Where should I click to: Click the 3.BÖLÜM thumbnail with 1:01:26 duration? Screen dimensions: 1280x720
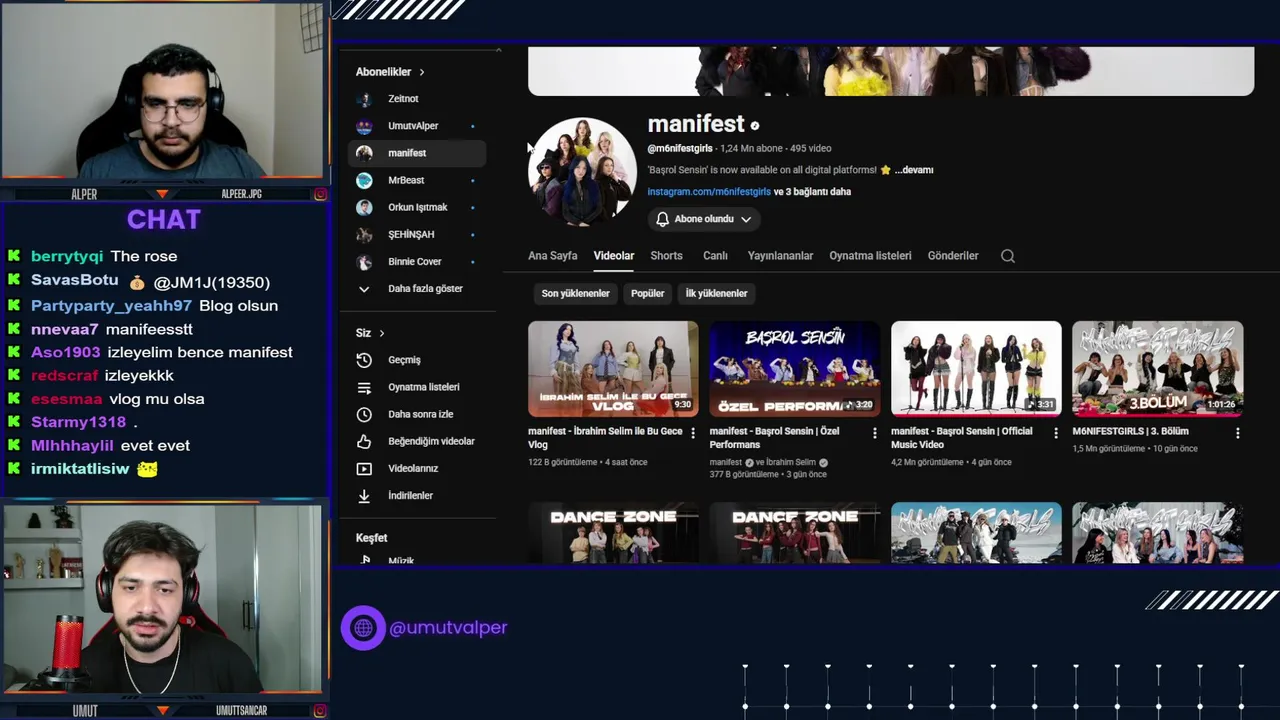click(x=1157, y=369)
